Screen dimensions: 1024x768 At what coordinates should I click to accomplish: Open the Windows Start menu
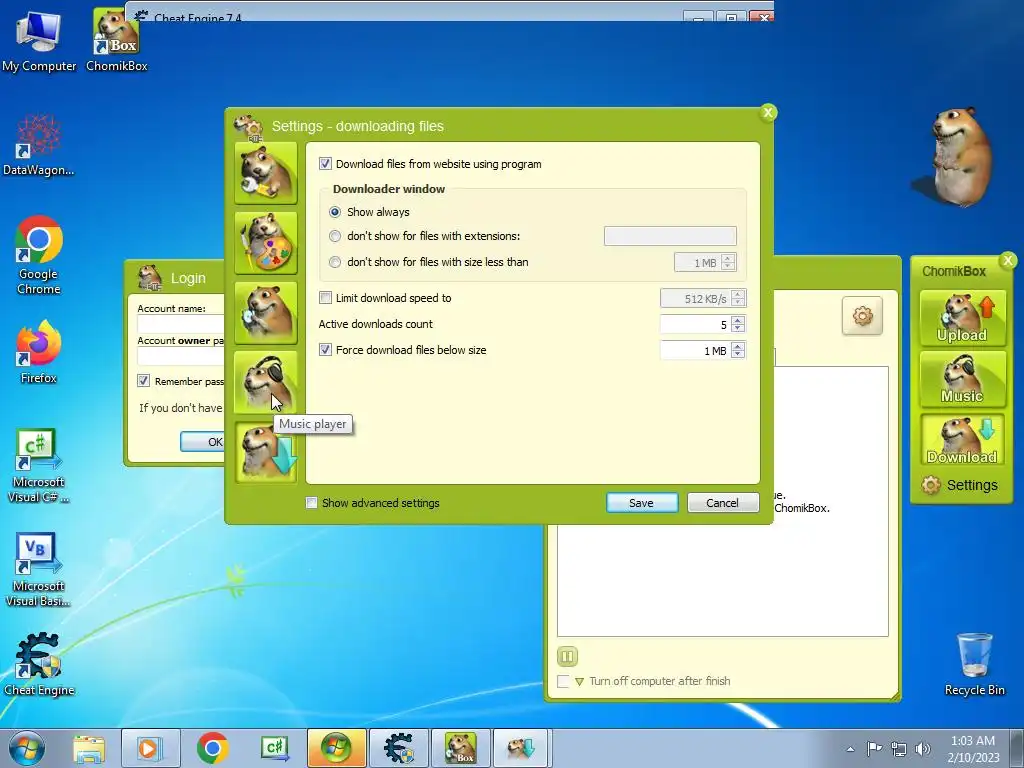click(x=27, y=748)
